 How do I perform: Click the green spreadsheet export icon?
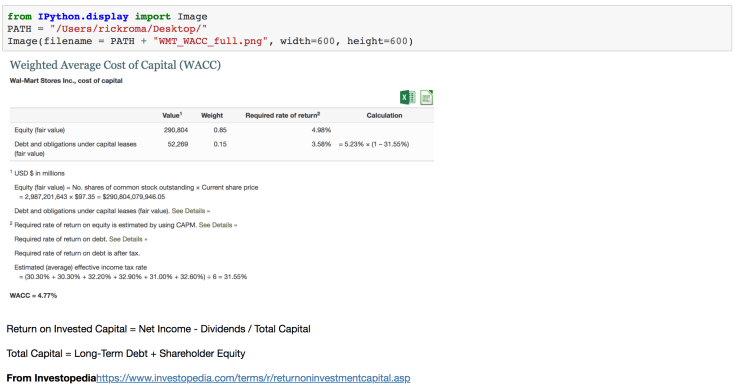(x=426, y=97)
